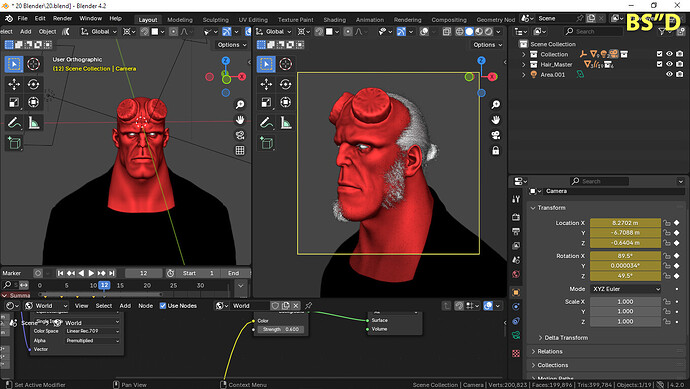The image size is (690, 389).
Task: Click the auto keying record button in timeline
Action: click(38, 273)
